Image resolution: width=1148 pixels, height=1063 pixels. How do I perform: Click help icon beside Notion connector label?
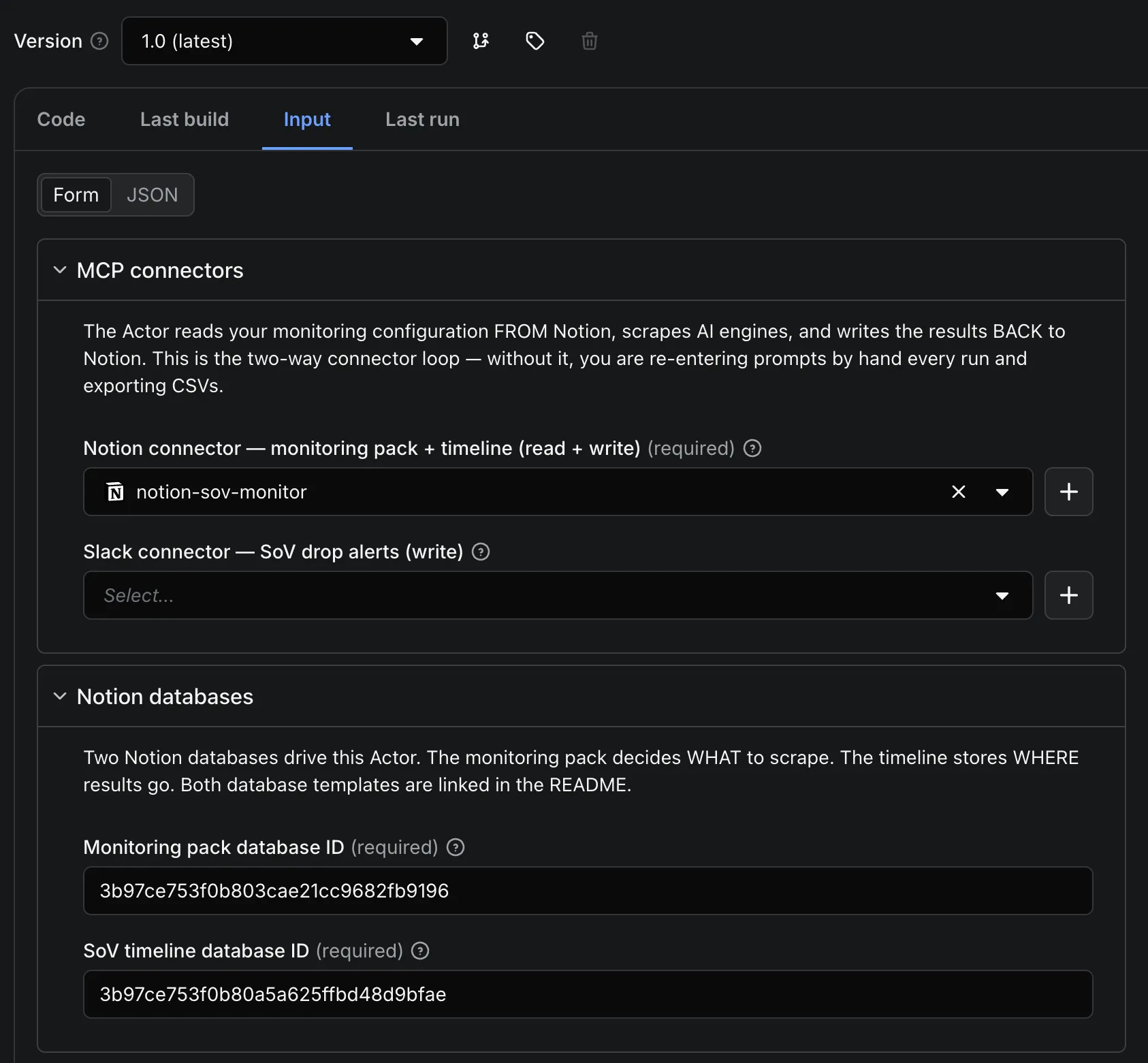pos(752,448)
